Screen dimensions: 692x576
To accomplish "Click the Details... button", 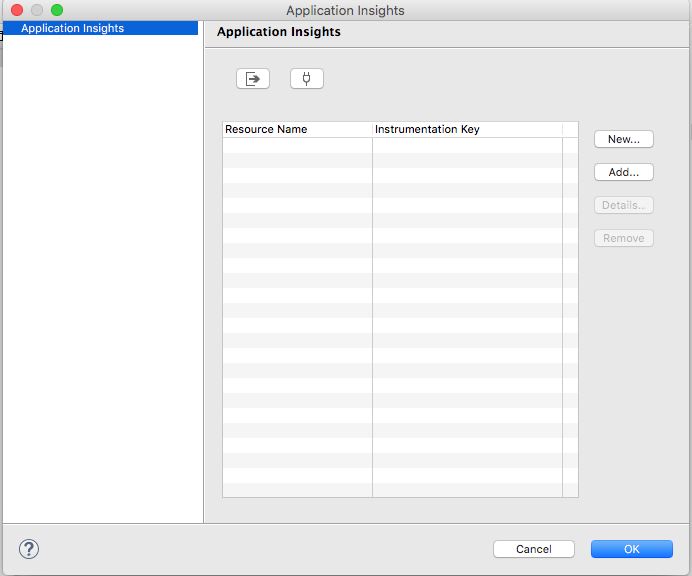I will point(624,205).
